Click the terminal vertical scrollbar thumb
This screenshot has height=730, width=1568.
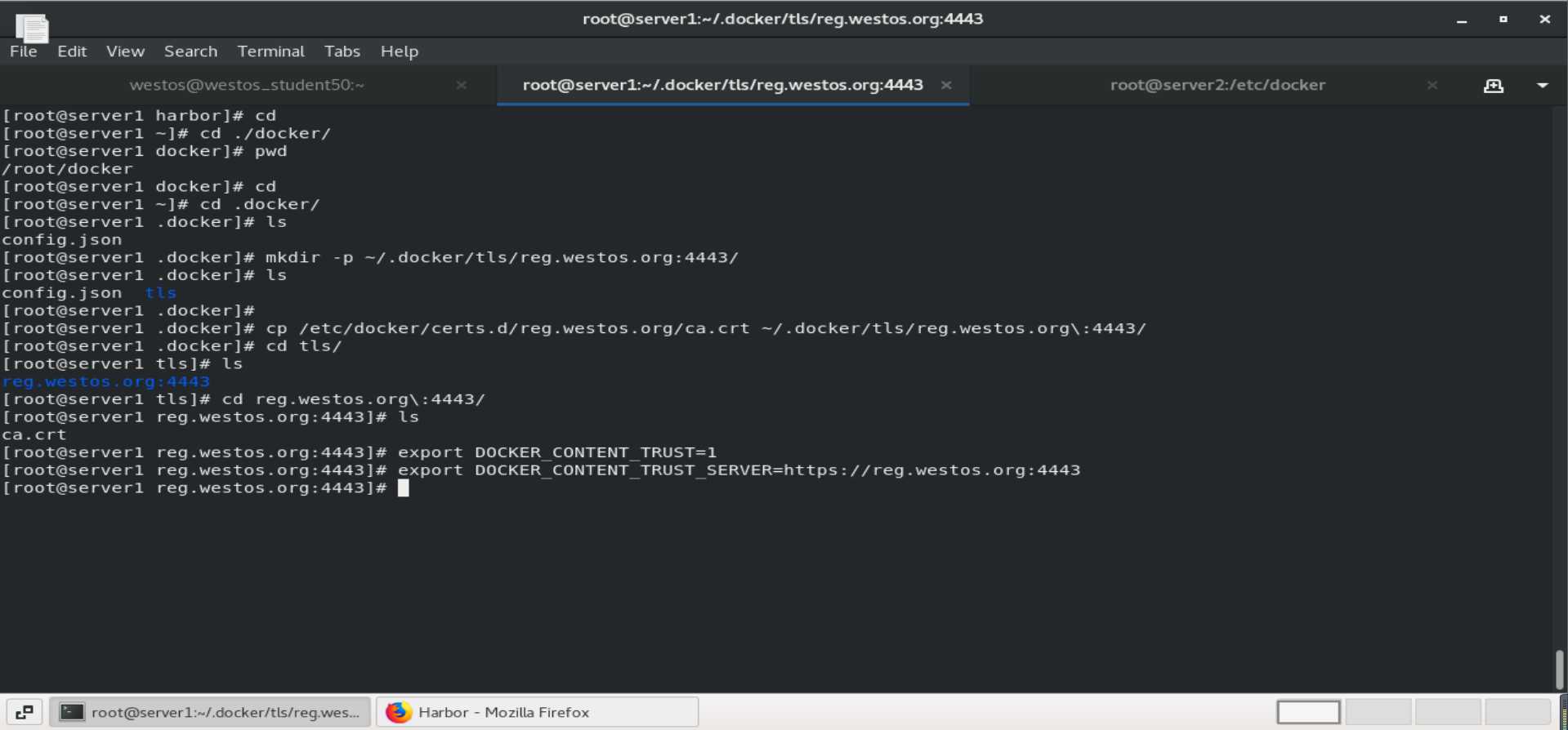pyautogui.click(x=1559, y=670)
